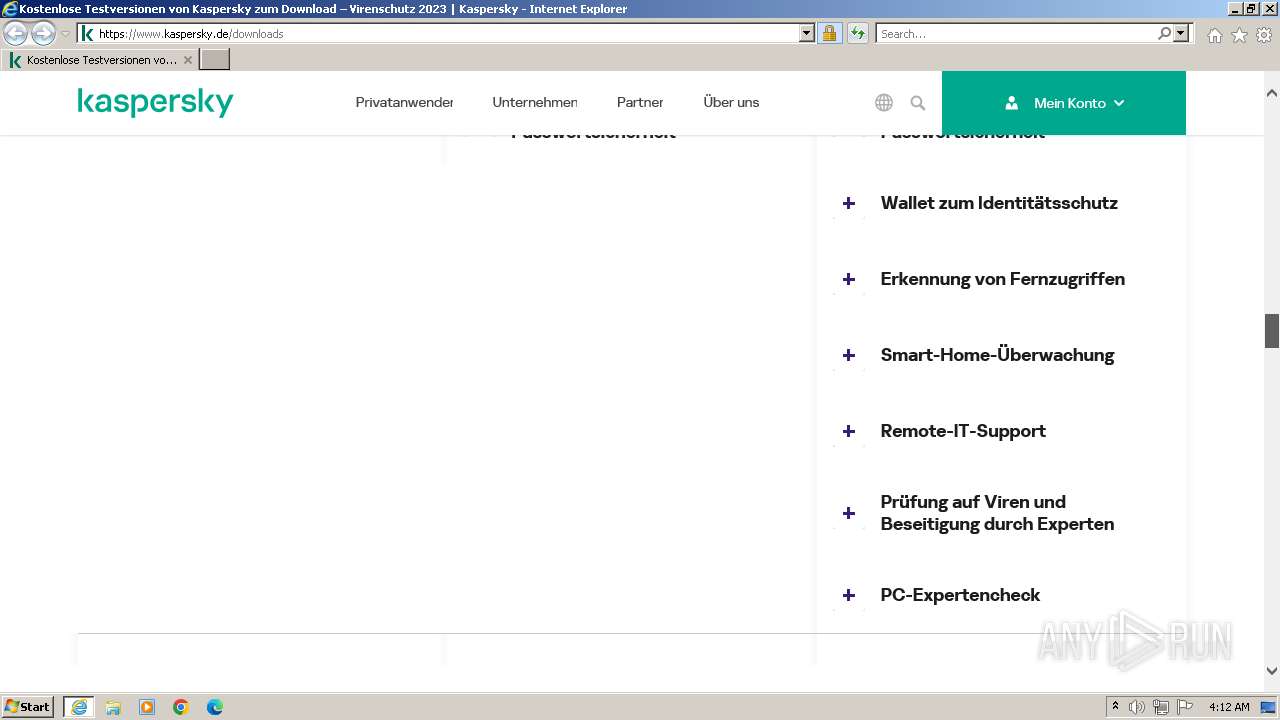Image resolution: width=1280 pixels, height=720 pixels.
Task: Open Partner menu
Action: pos(640,102)
